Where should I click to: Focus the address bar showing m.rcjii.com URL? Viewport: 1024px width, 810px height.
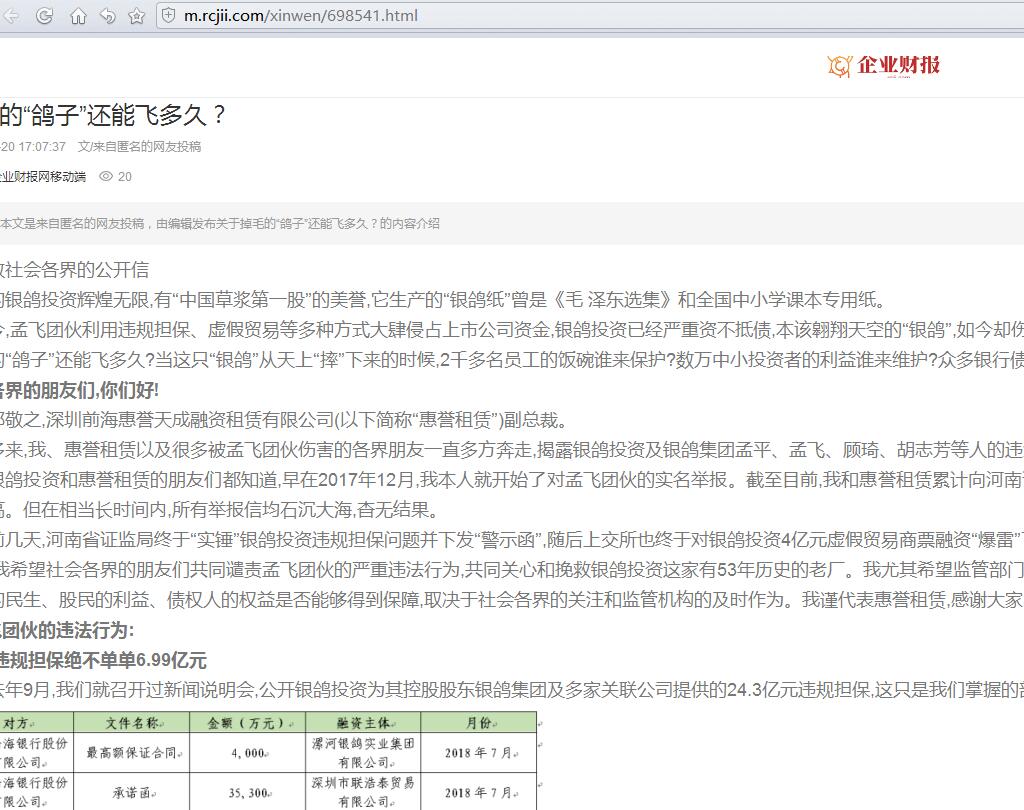pyautogui.click(x=588, y=16)
